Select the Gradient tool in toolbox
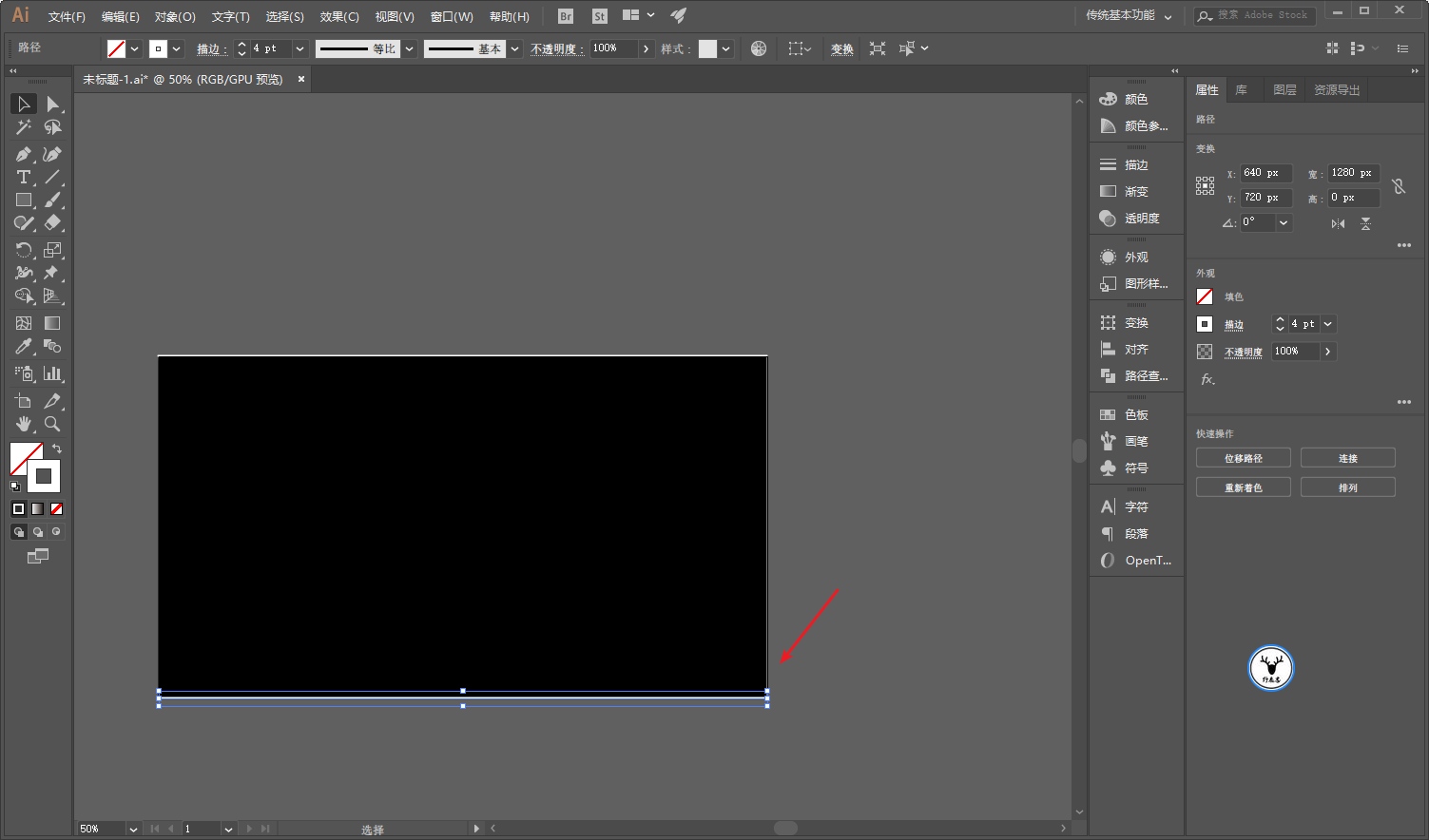The image size is (1429, 840). [52, 323]
